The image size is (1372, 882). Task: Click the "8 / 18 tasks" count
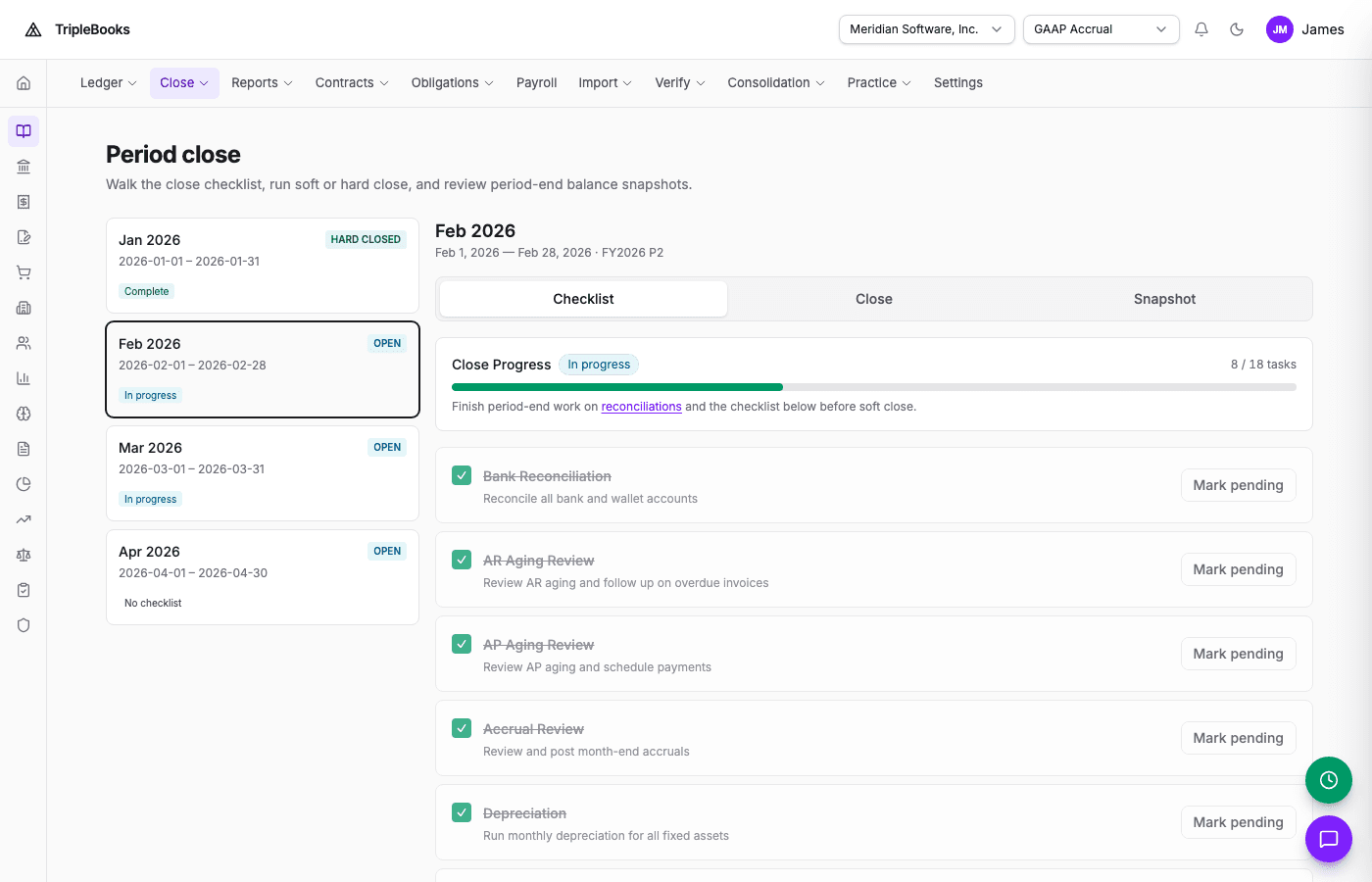1263,365
